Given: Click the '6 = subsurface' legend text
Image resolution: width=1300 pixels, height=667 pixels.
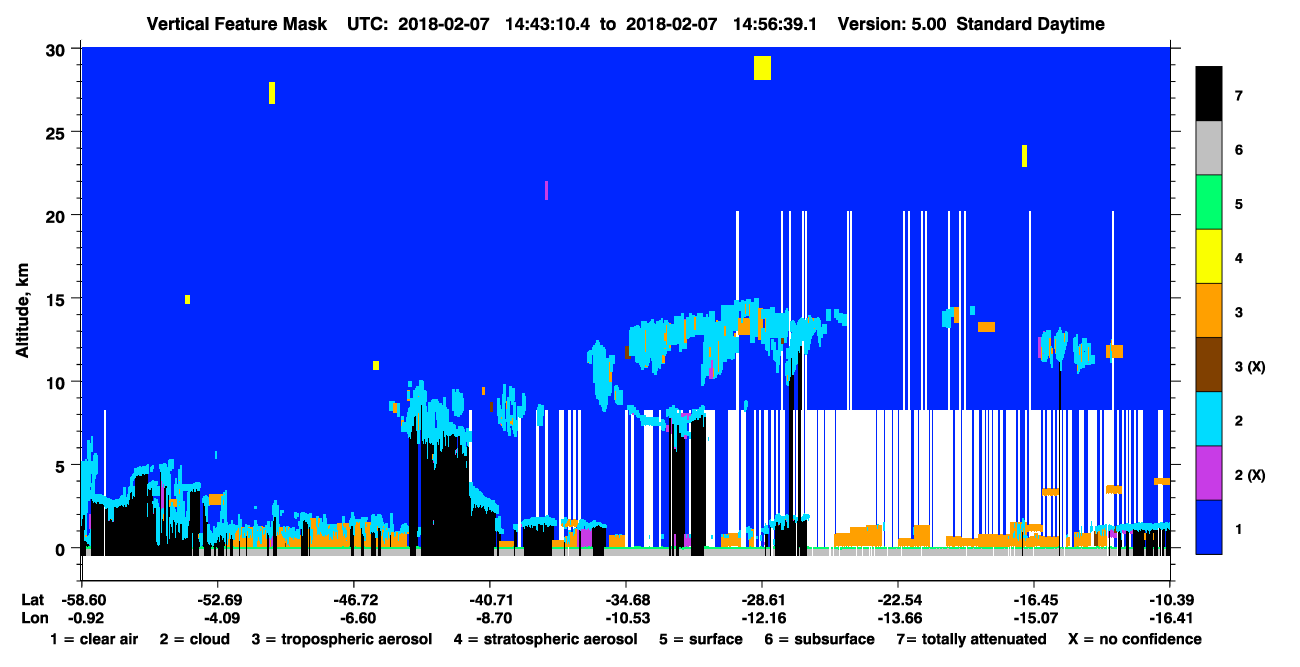Looking at the screenshot, I should 820,639.
